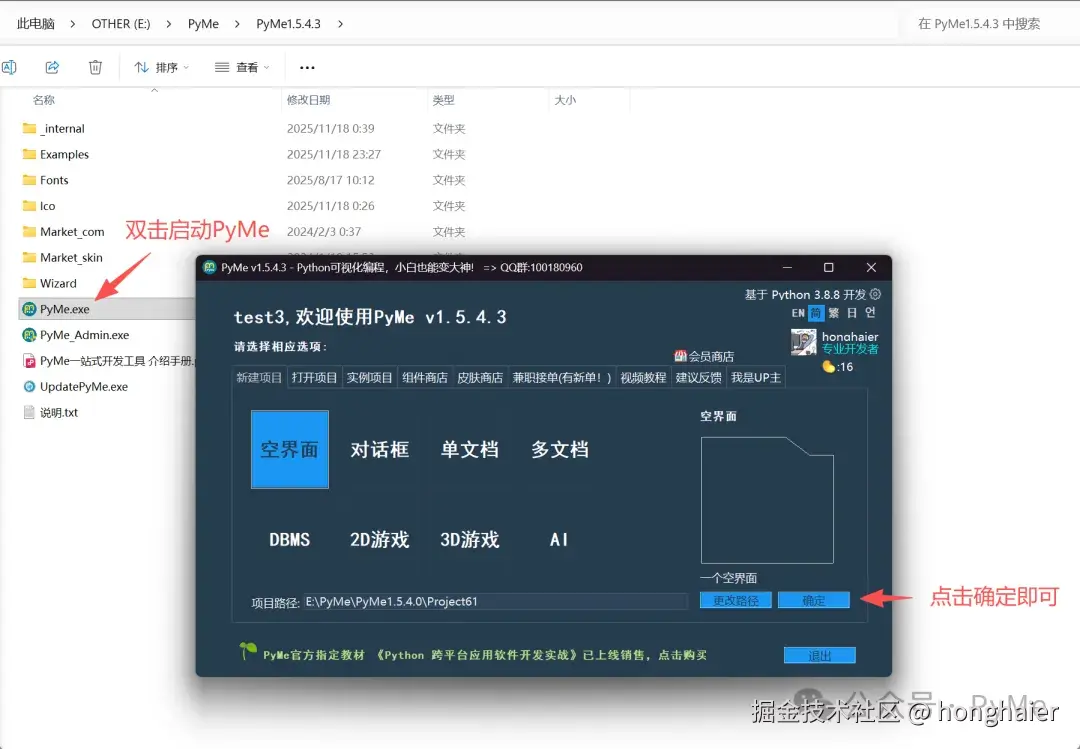Choose the AI project type icon
The image size is (1080, 749).
557,539
